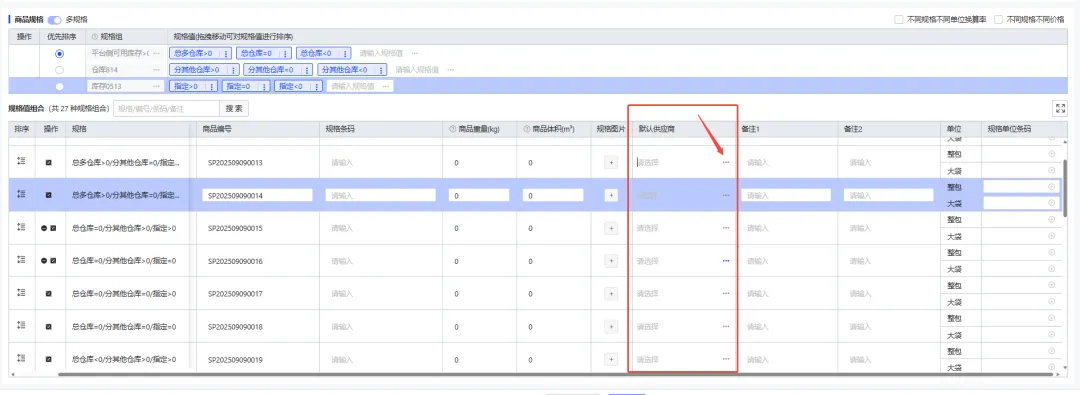
Task: Focus 备注2 input in row SP202509090016
Action: pyautogui.click(x=889, y=261)
